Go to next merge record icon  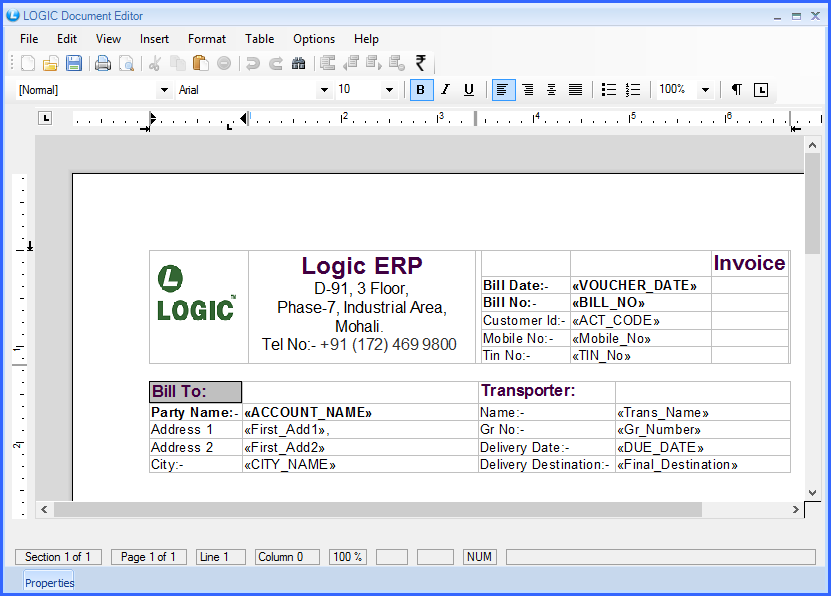pos(374,63)
